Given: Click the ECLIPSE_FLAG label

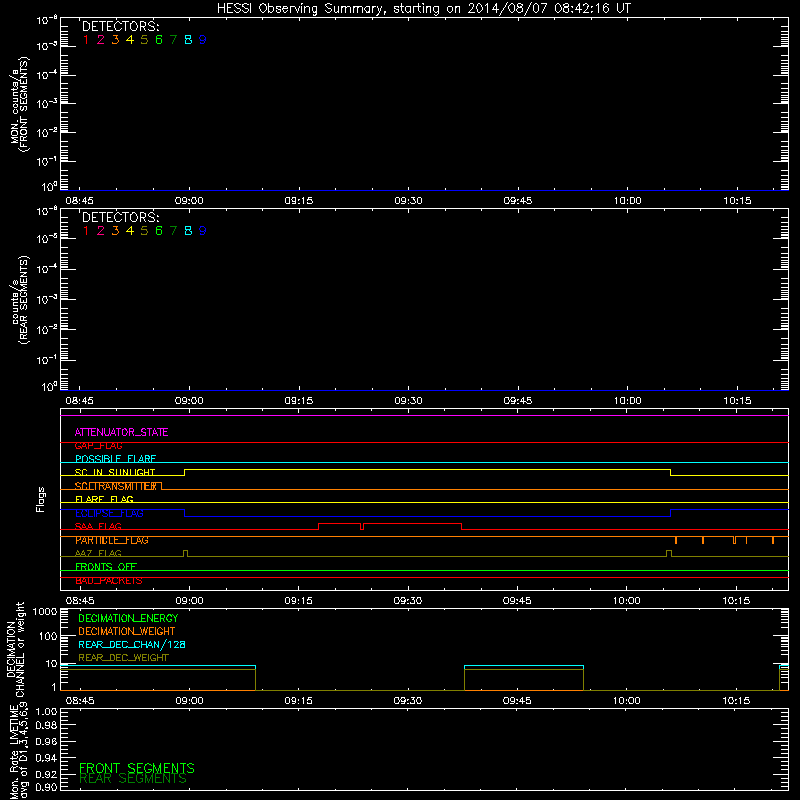Looking at the screenshot, I should [x=109, y=513].
